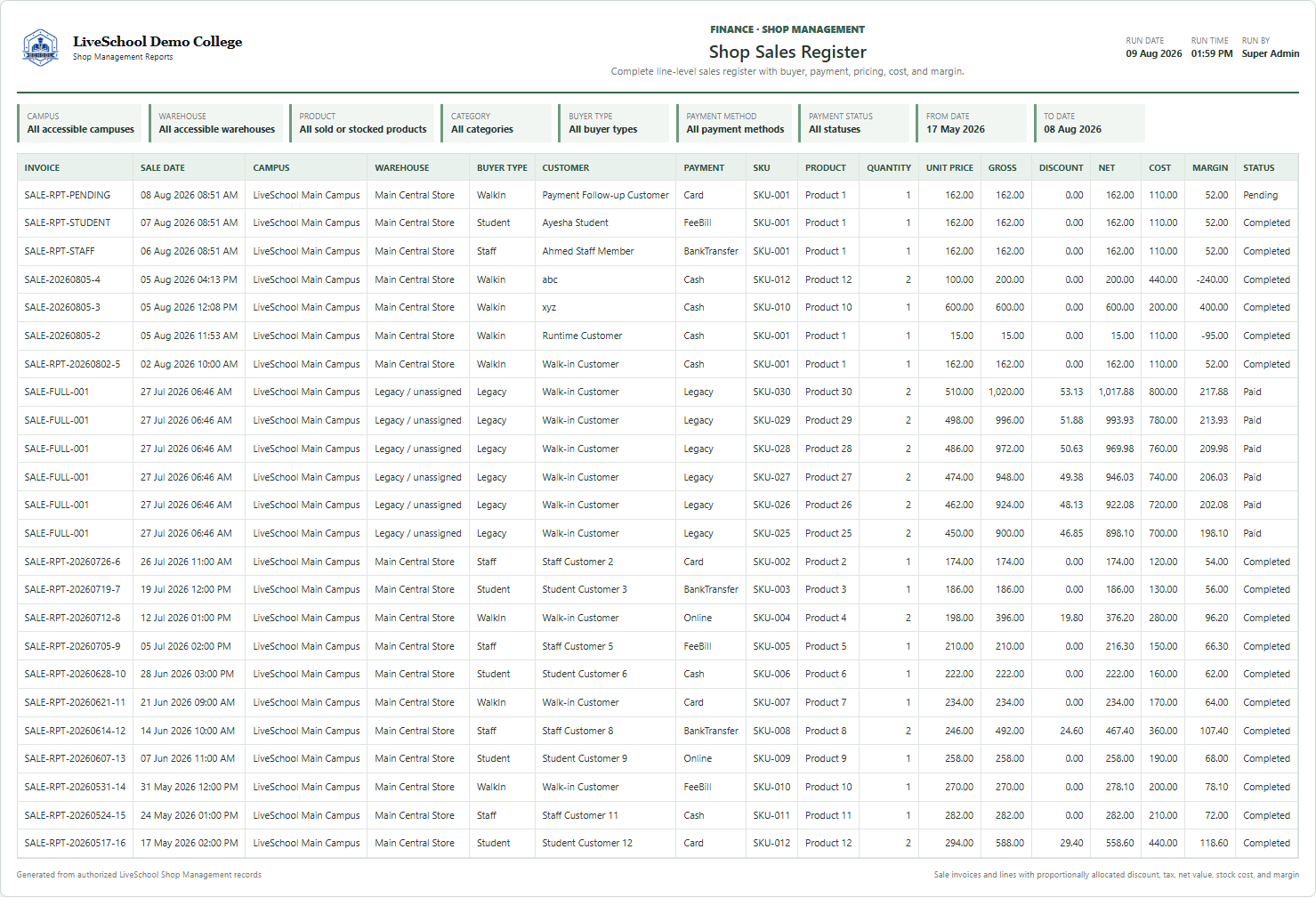The width and height of the screenshot is (1316, 898).
Task: Click customer 'Runtime Customer'
Action: pyautogui.click(x=582, y=336)
